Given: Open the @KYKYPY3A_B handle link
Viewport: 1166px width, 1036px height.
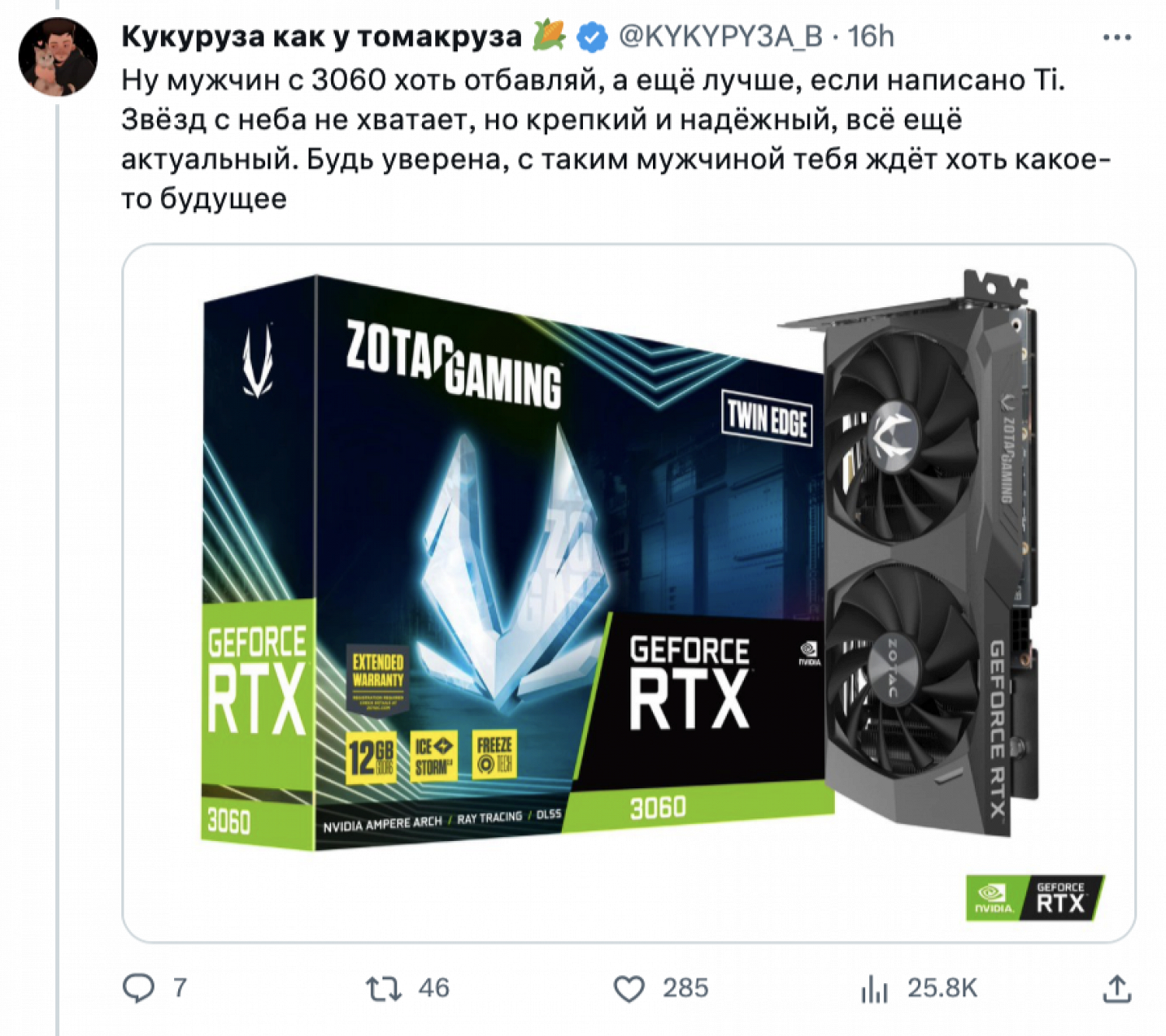Looking at the screenshot, I should 720,37.
